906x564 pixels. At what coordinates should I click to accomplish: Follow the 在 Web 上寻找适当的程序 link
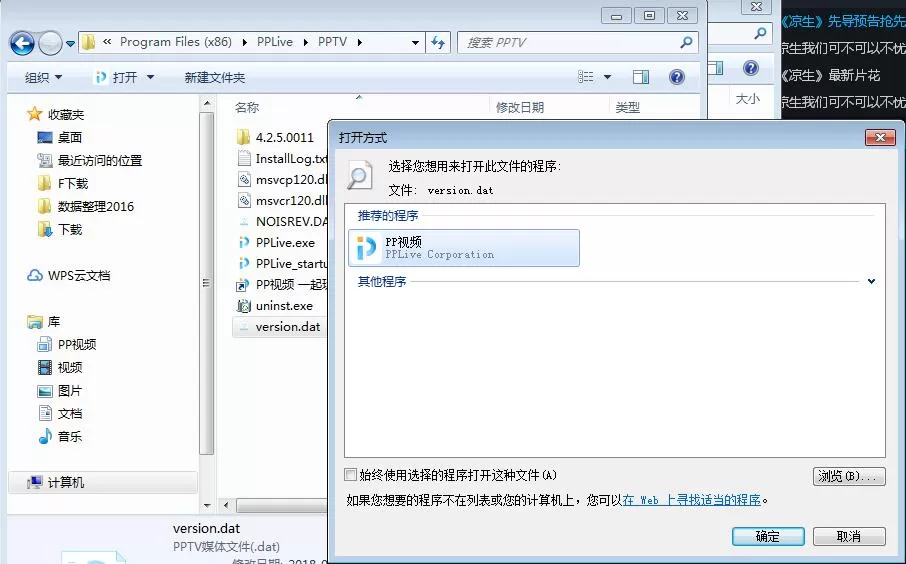tap(692, 500)
